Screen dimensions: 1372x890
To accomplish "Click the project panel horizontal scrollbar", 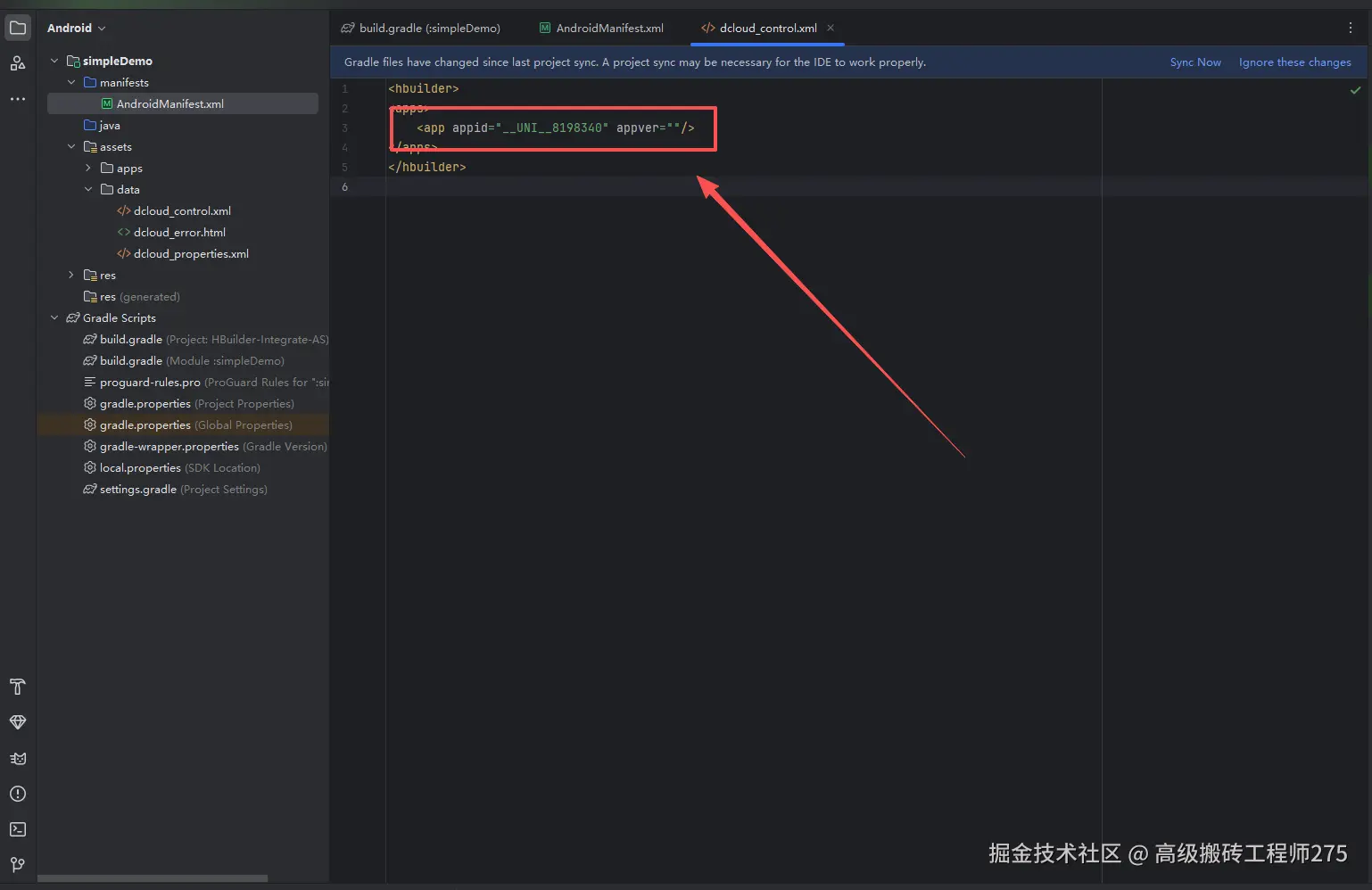I will click(x=153, y=878).
